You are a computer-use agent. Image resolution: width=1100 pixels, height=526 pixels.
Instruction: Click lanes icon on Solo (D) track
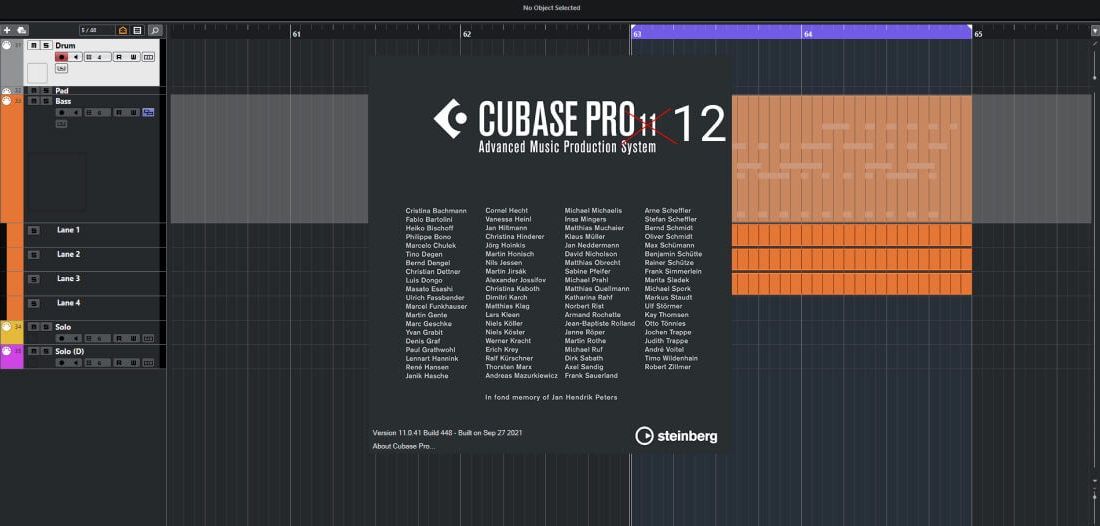(x=148, y=363)
